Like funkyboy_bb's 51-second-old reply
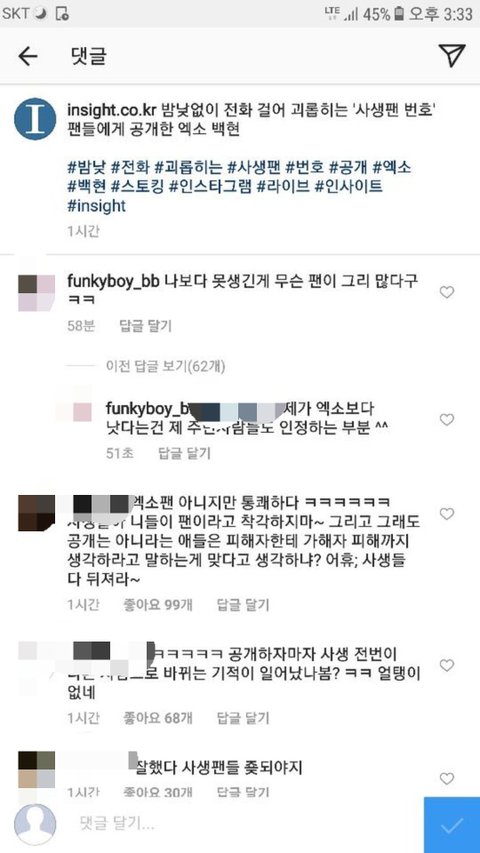The image size is (480, 853). click(447, 419)
